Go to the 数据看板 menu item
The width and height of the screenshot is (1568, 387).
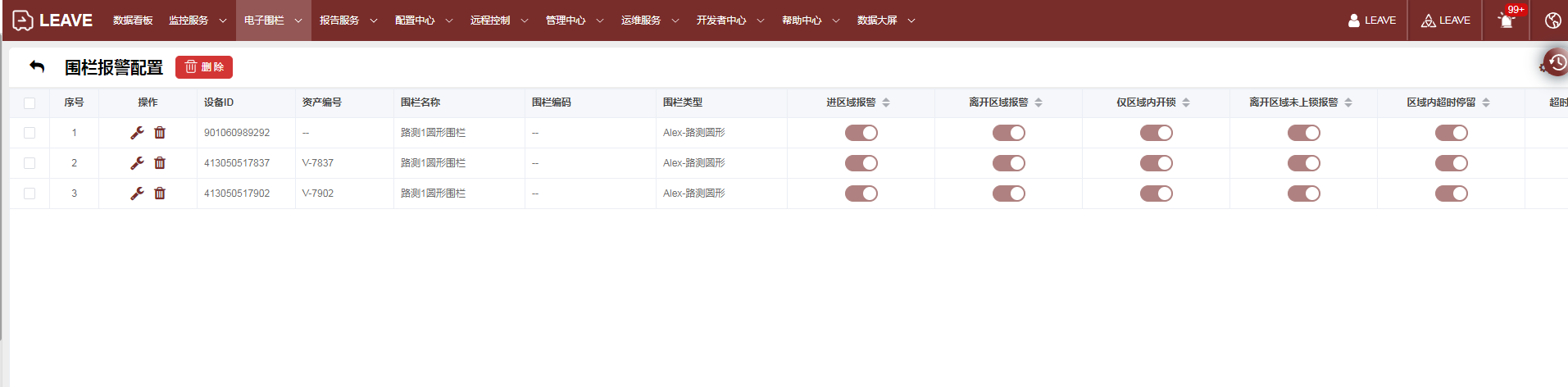click(133, 20)
